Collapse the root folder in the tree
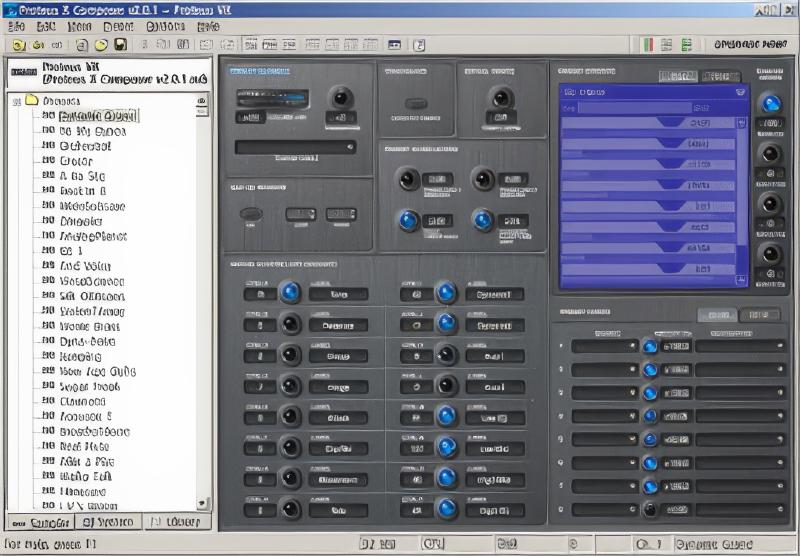The width and height of the screenshot is (800, 556). click(x=17, y=101)
